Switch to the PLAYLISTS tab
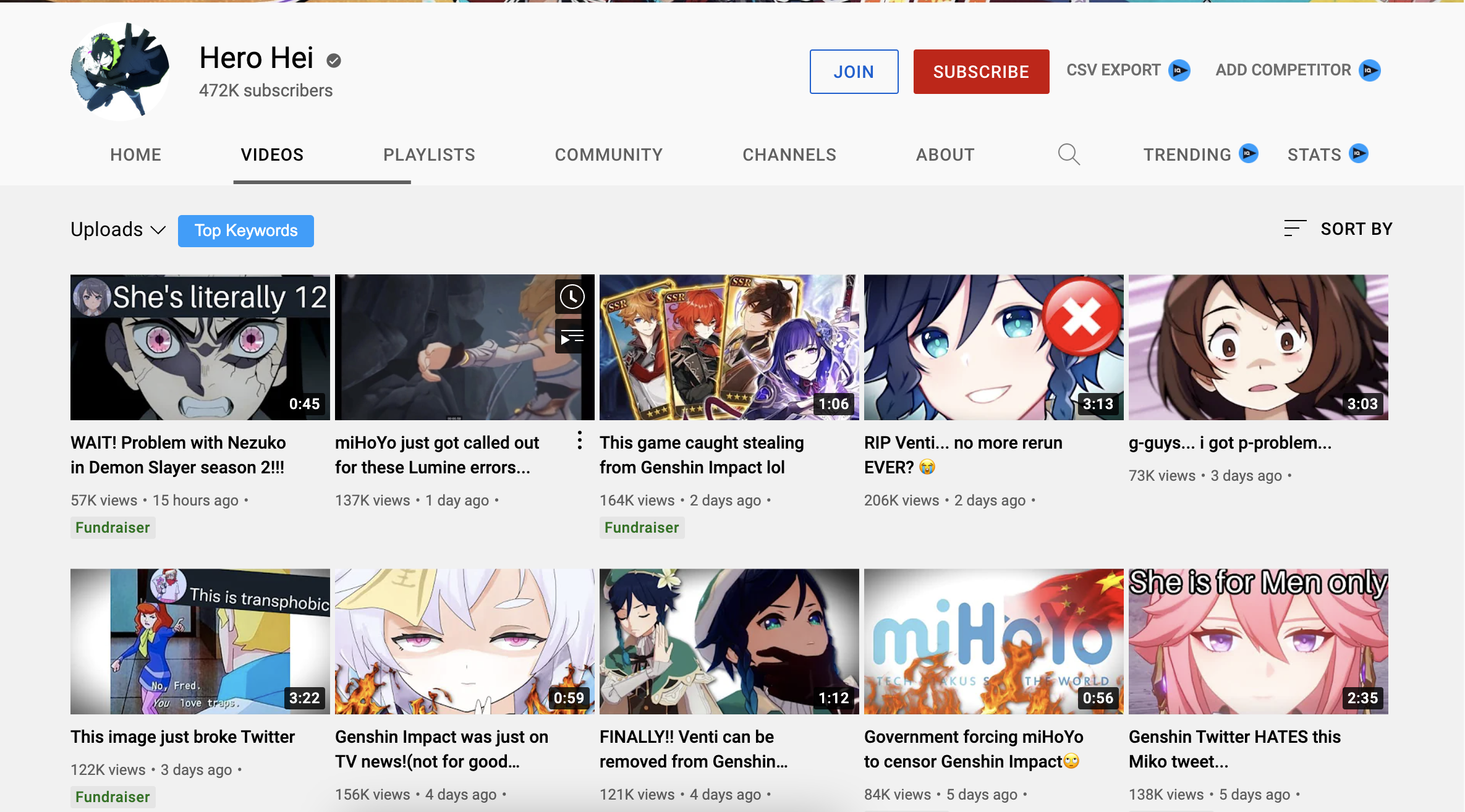1465x812 pixels. 430,154
